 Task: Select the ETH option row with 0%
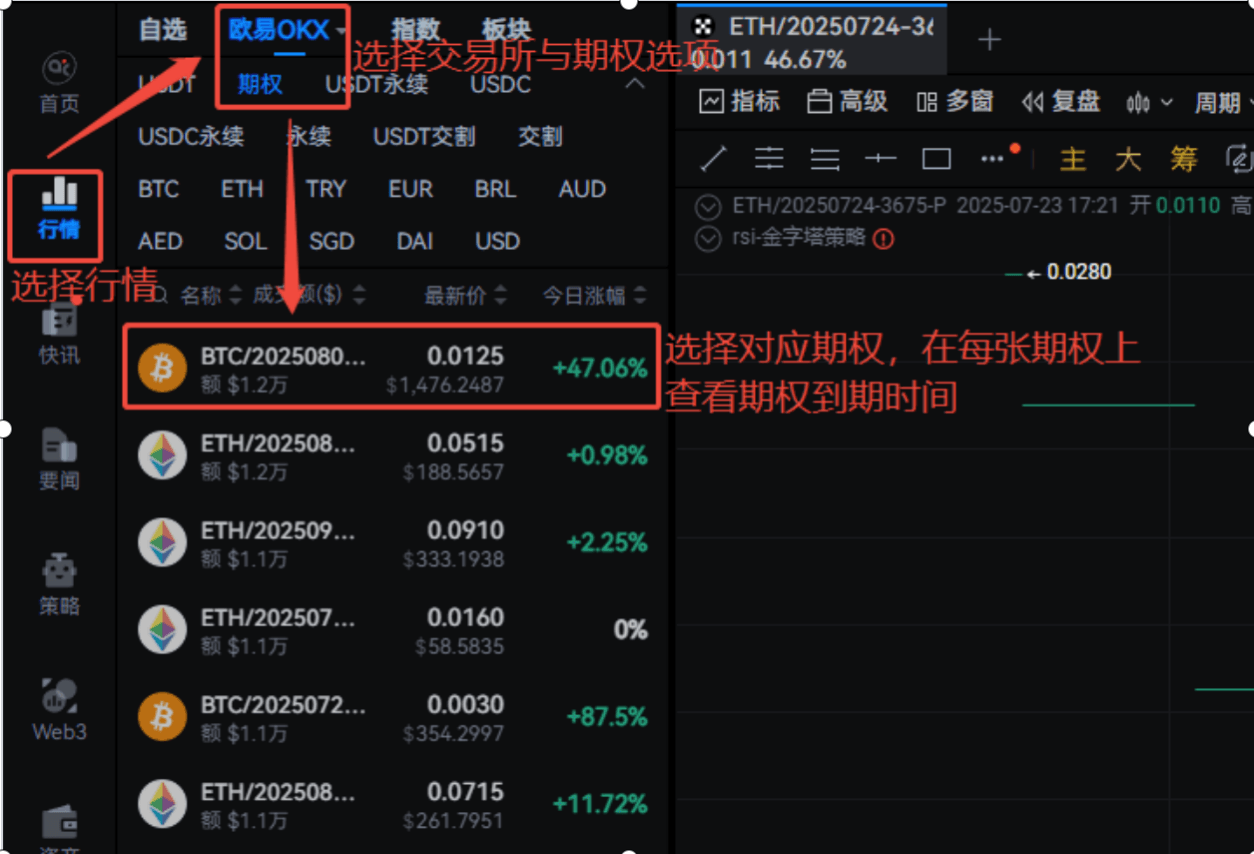[394, 630]
